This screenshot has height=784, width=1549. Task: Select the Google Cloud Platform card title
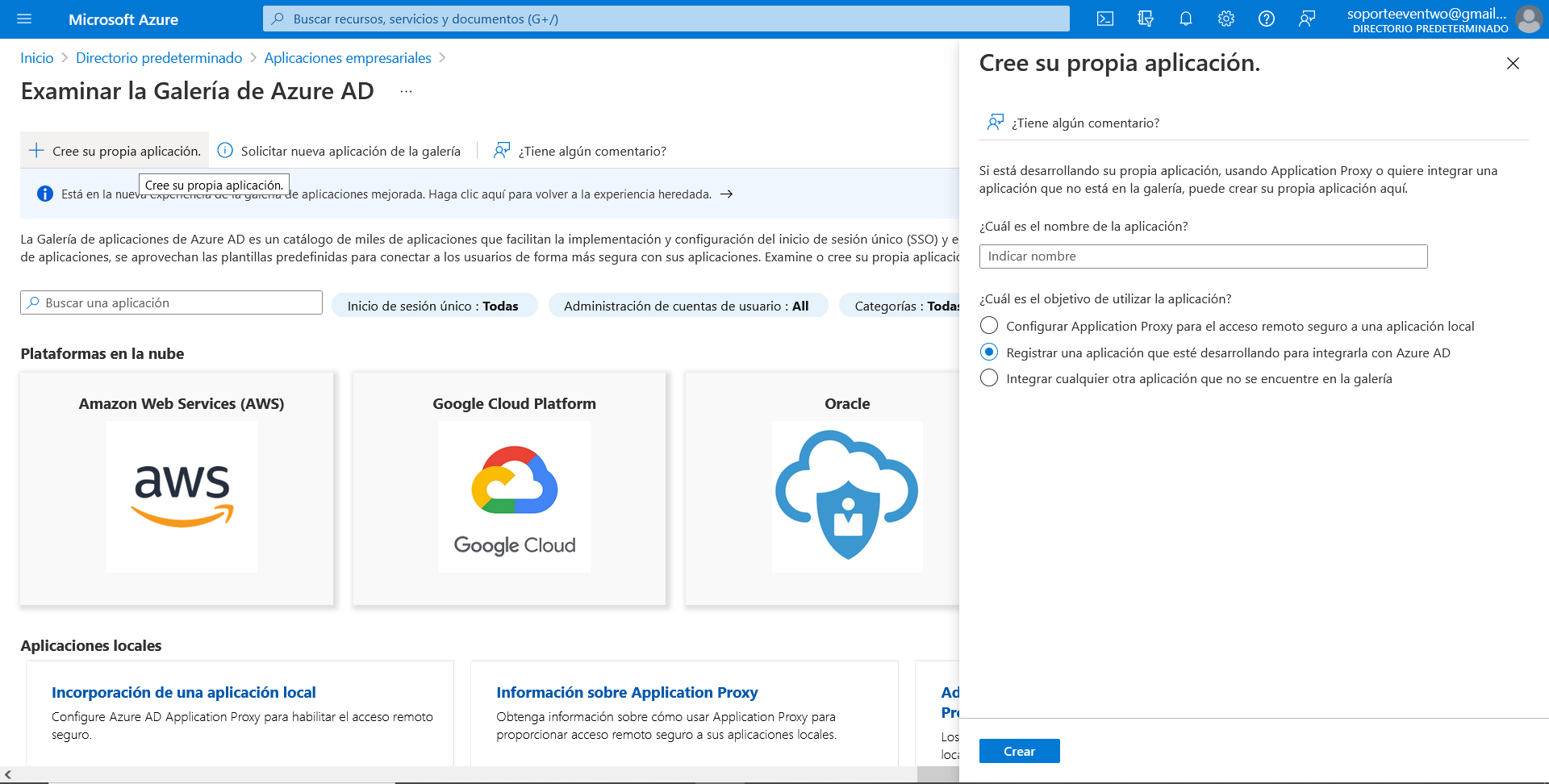pos(515,403)
